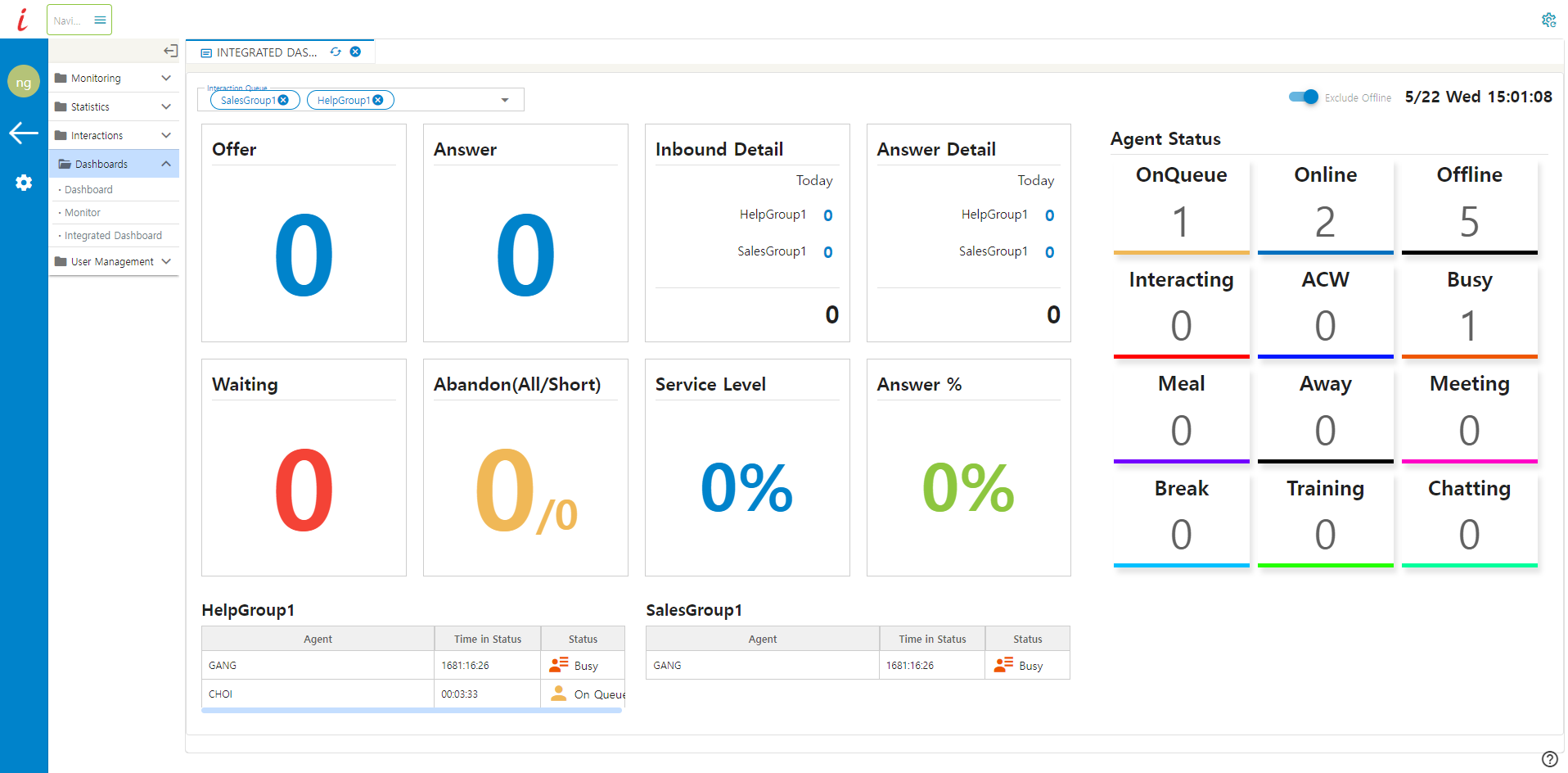Click the open Dashboards folder icon

click(65, 164)
